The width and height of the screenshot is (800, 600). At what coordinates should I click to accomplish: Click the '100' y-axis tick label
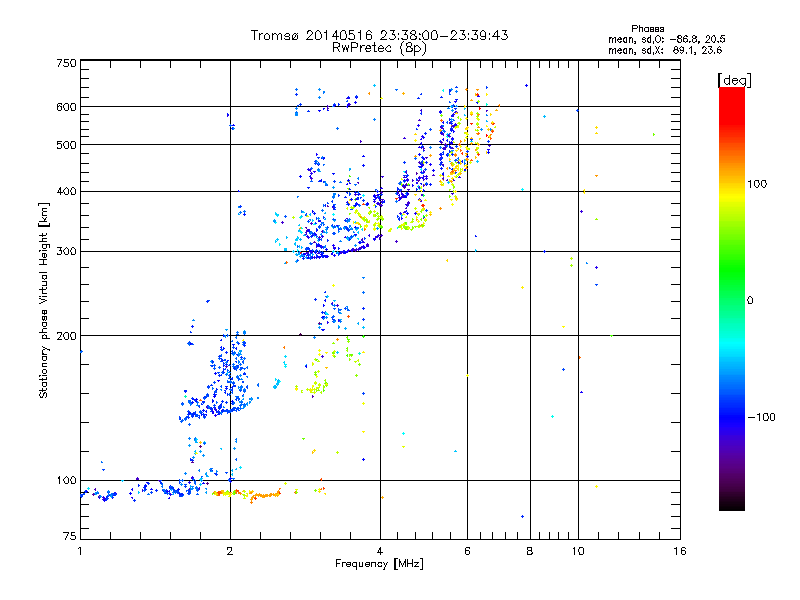[x=66, y=481]
